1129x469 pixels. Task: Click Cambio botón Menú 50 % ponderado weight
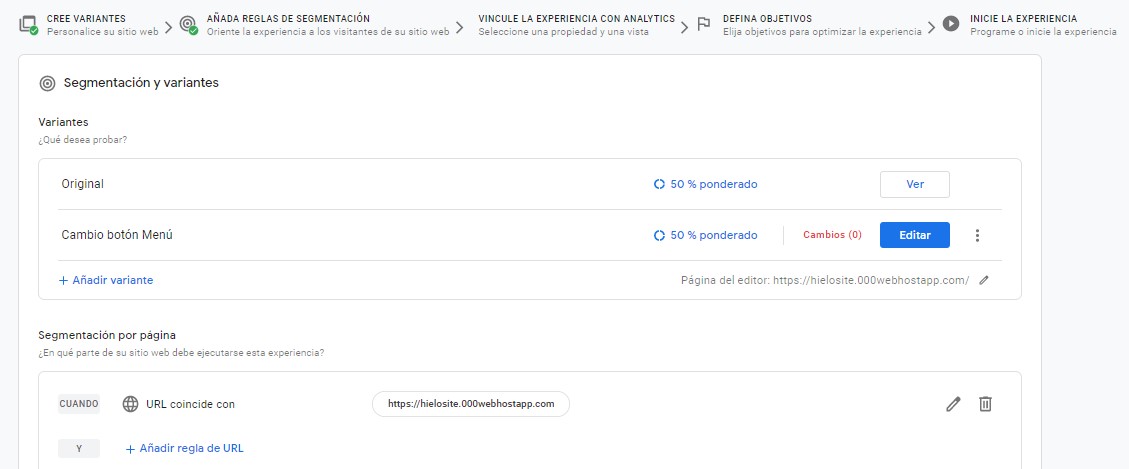click(705, 235)
